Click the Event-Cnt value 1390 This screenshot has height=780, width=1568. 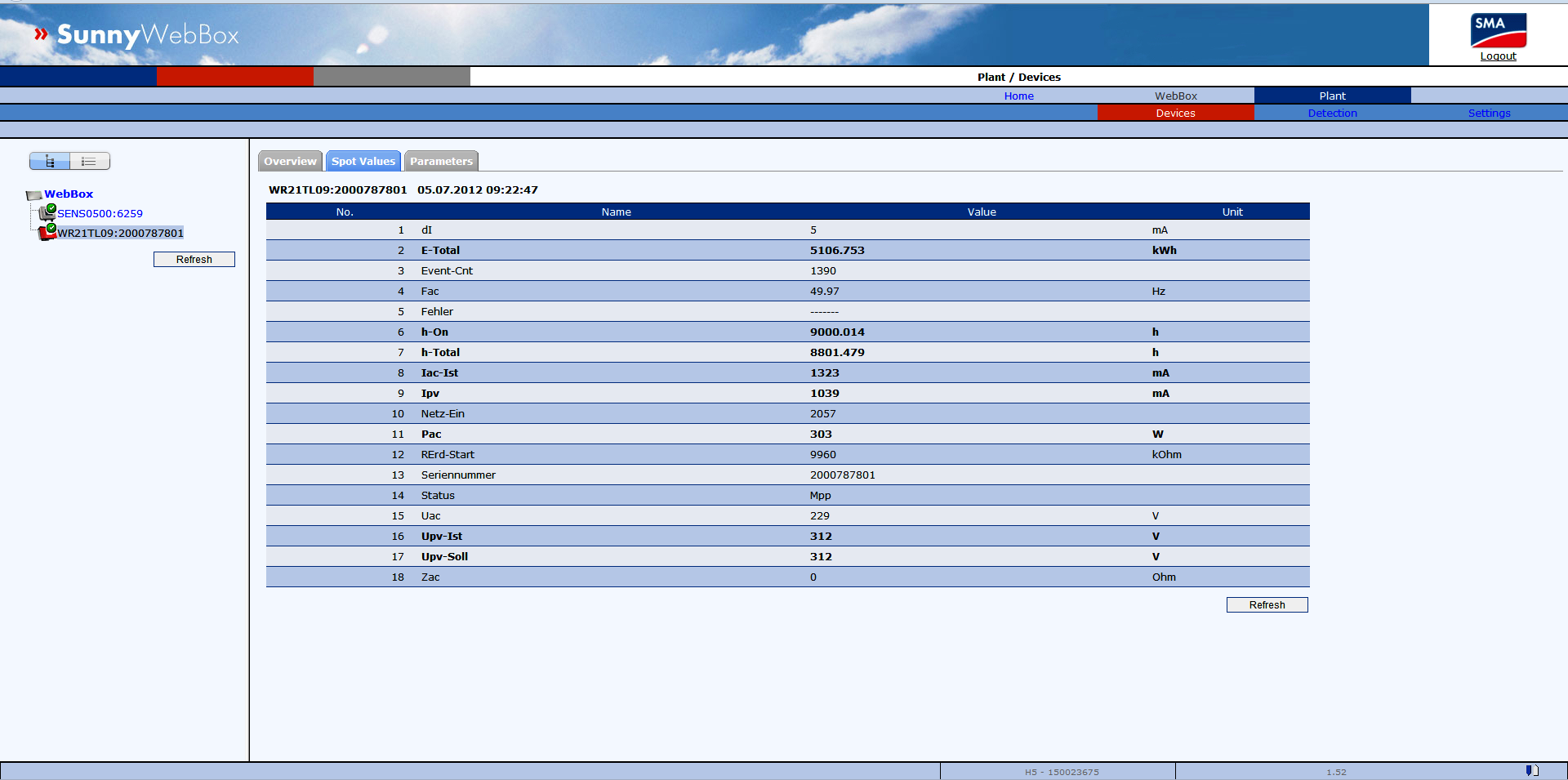823,271
